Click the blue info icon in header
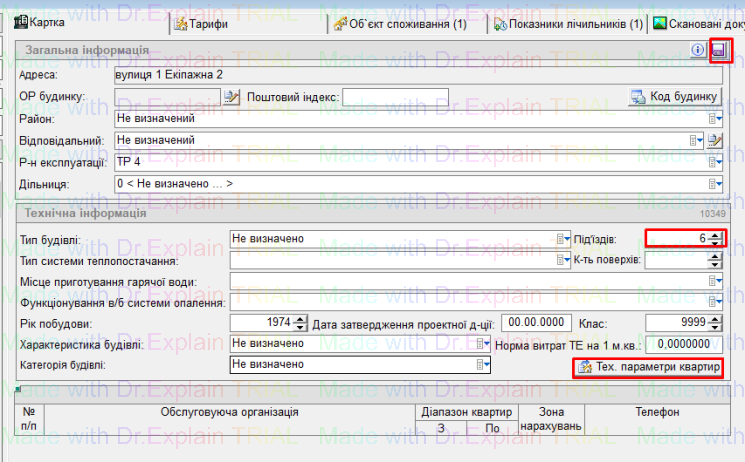This screenshot has height=462, width=745. (700, 50)
